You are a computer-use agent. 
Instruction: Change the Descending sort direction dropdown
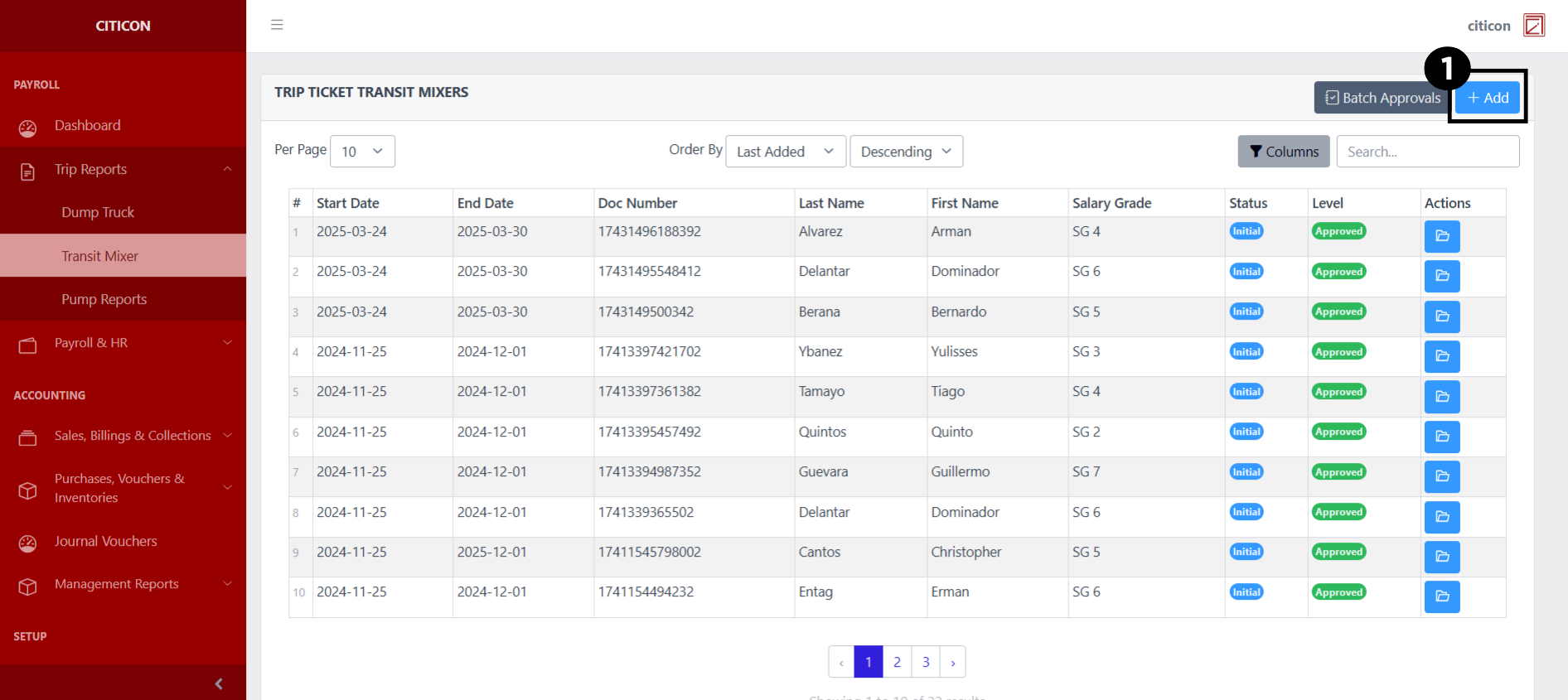click(x=906, y=152)
